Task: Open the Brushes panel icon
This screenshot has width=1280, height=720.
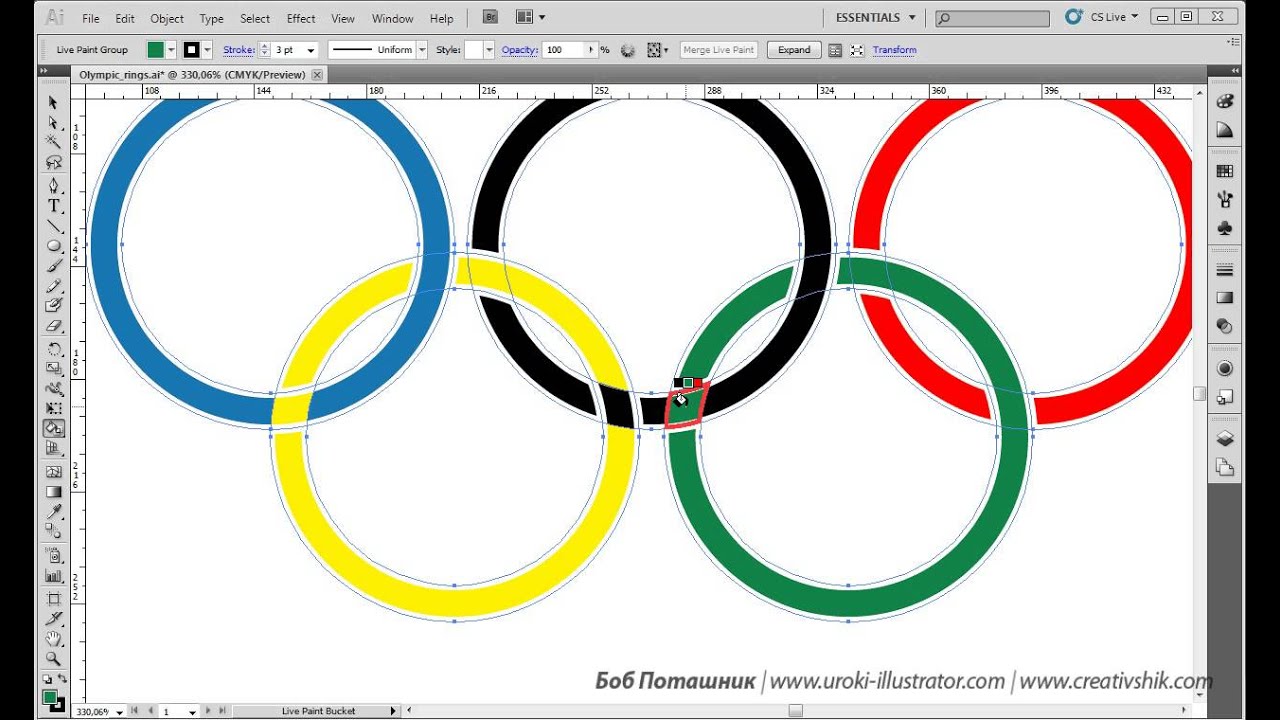Action: tap(1224, 200)
